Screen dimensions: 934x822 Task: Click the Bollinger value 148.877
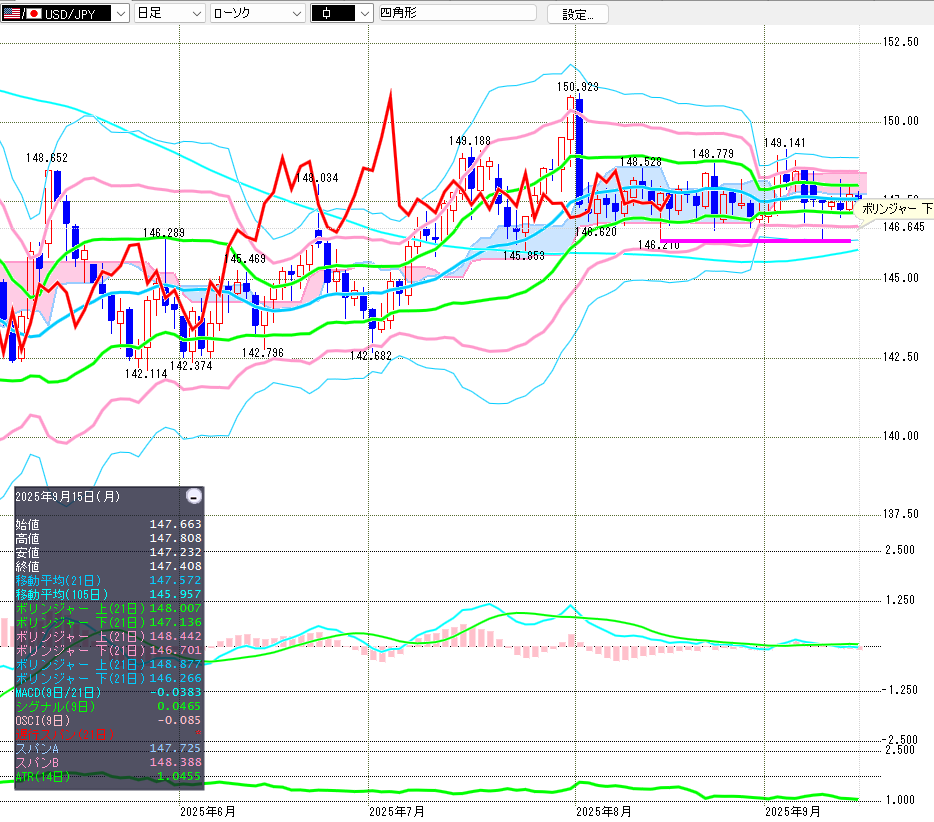(175, 664)
